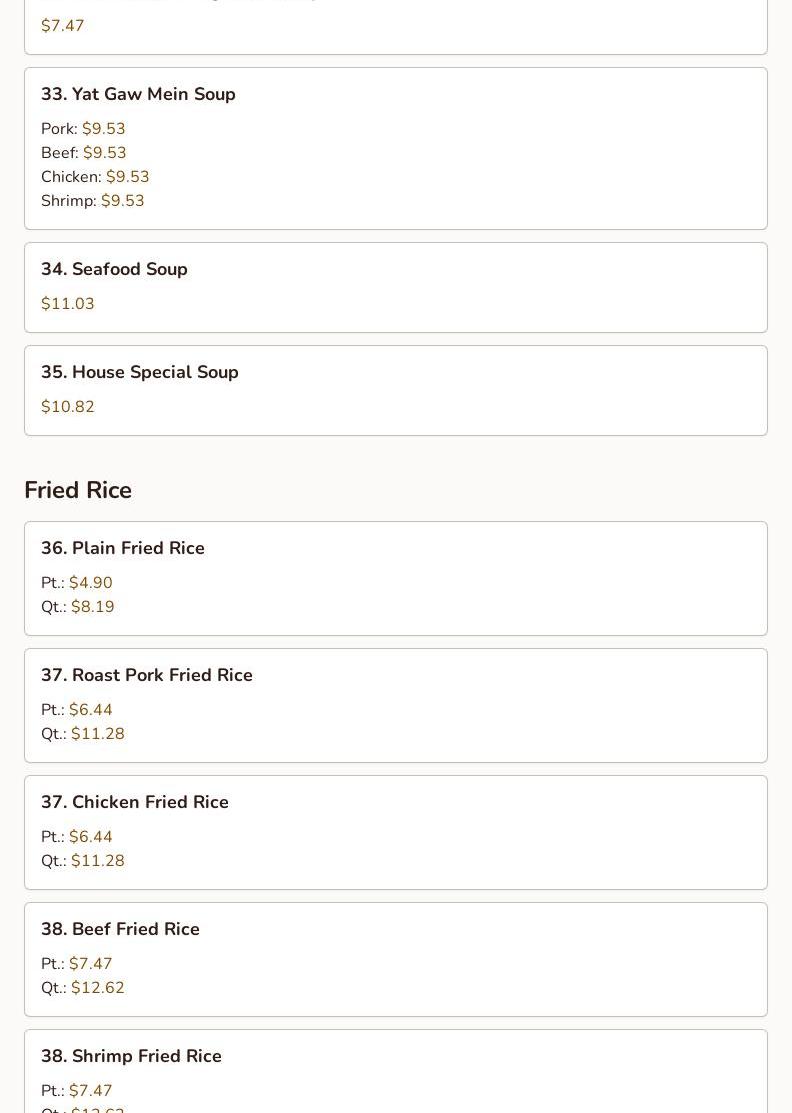This screenshot has width=792, height=1113.
Task: Click the Fried Rice section heading
Action: pos(78,490)
